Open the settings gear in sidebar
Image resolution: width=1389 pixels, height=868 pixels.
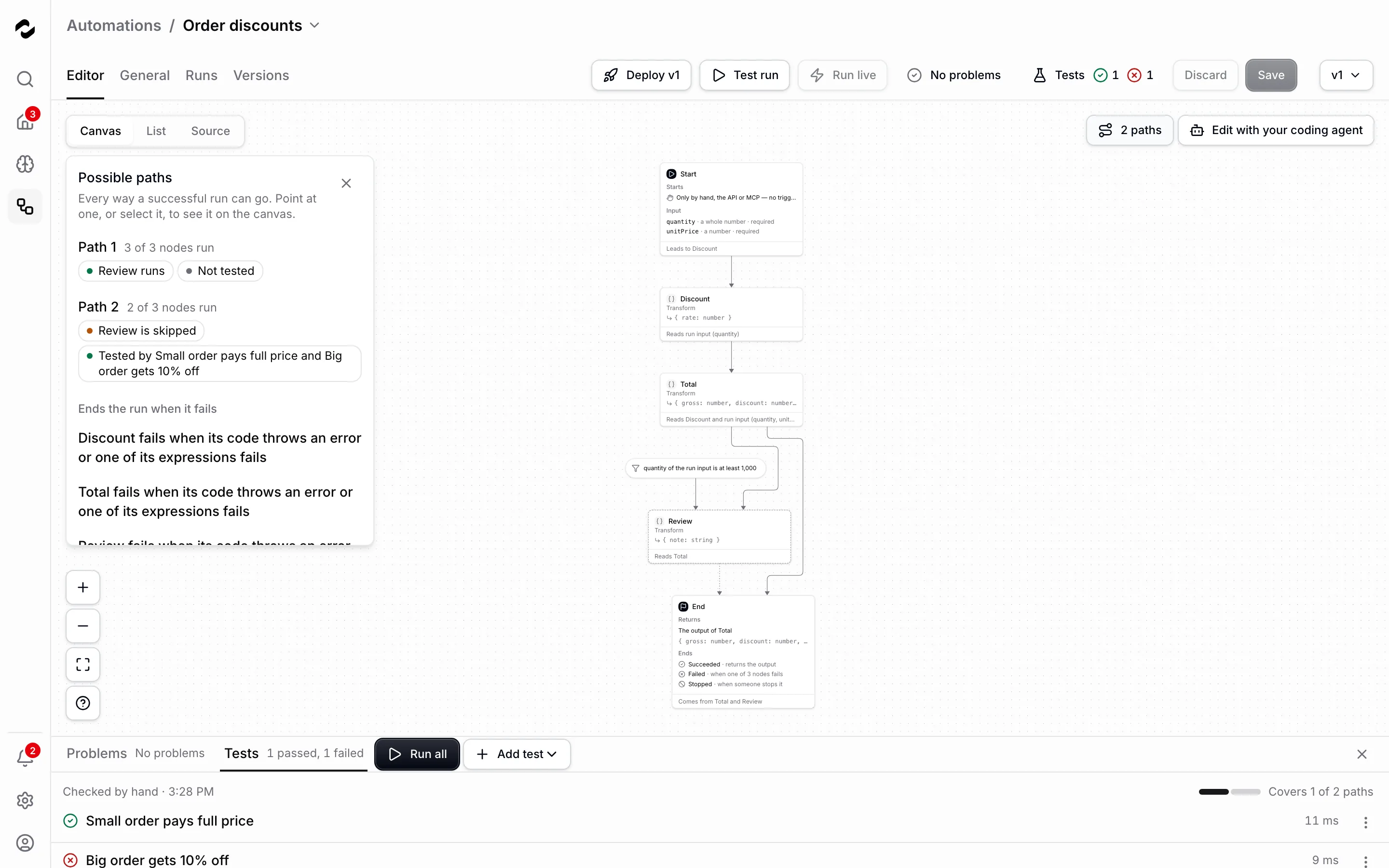(25, 800)
